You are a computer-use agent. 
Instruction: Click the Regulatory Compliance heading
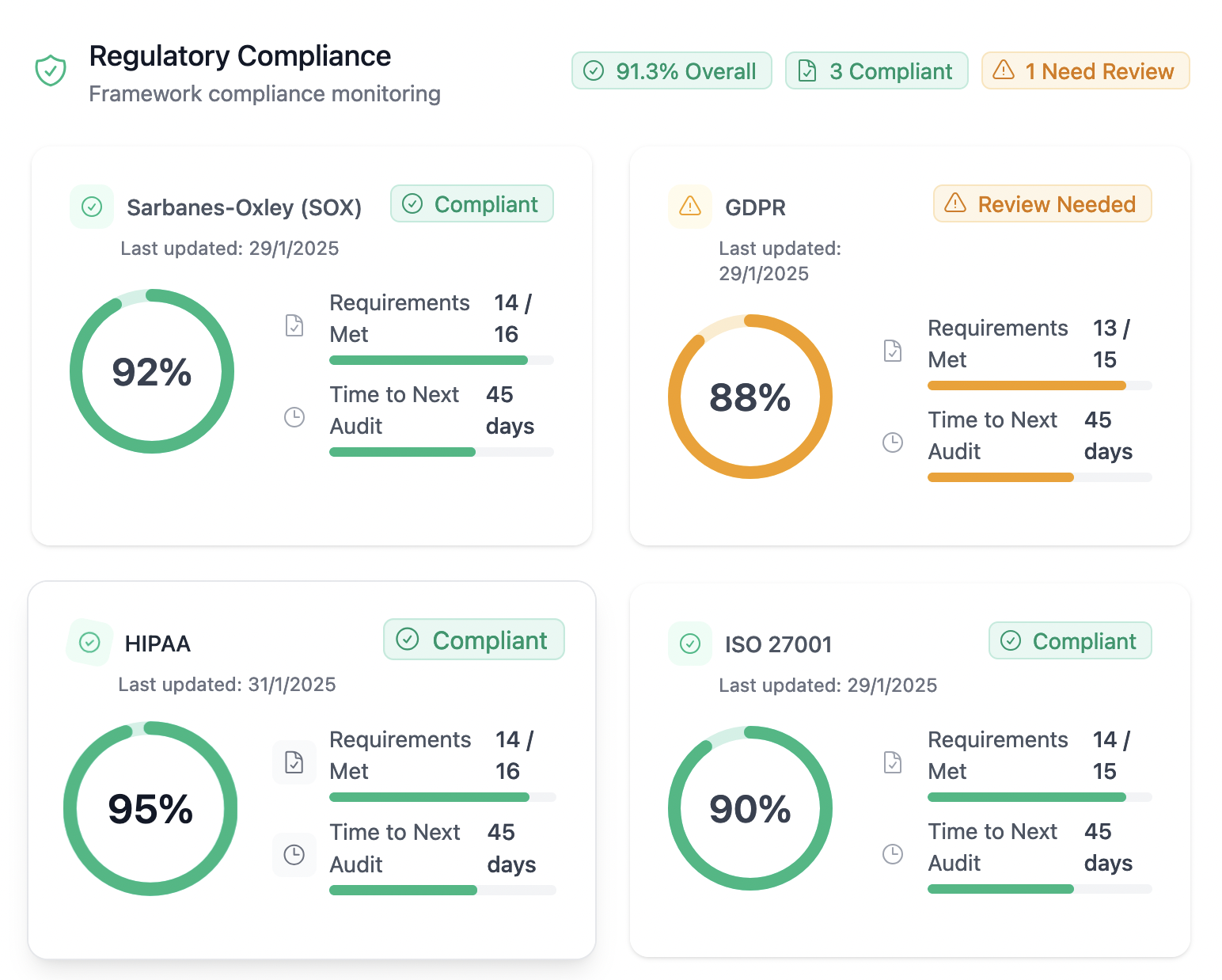[x=240, y=56]
